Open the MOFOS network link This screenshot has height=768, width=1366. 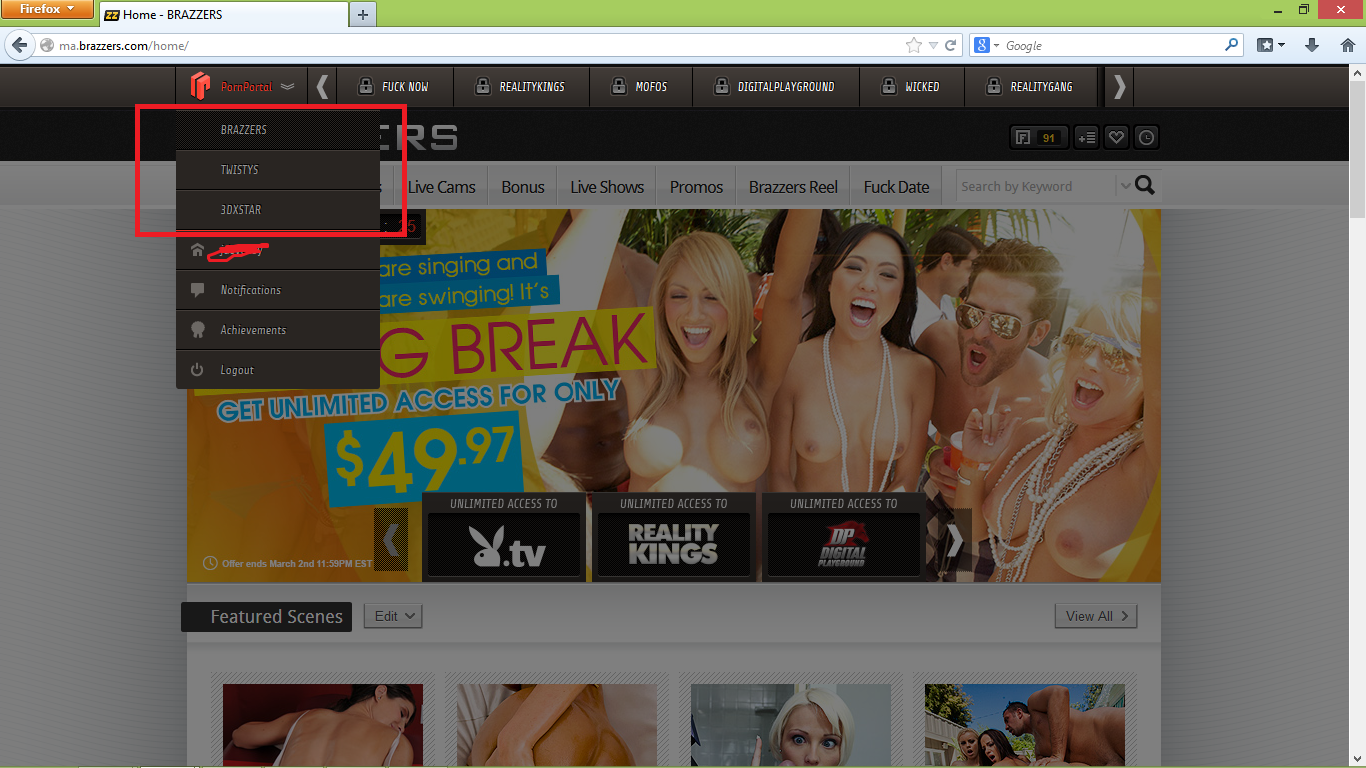pos(639,87)
